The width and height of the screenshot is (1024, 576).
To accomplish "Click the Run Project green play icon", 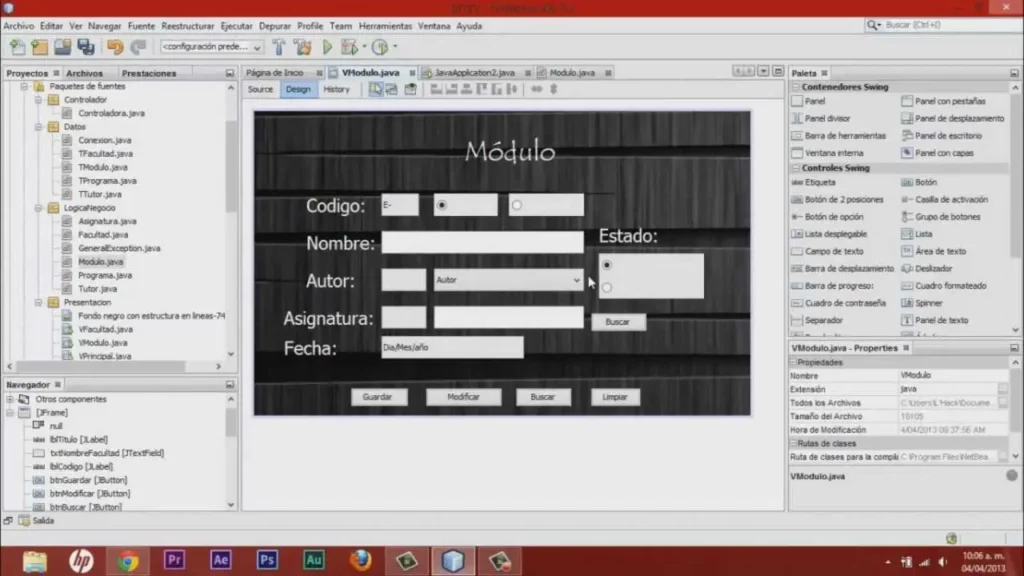I will (x=327, y=47).
